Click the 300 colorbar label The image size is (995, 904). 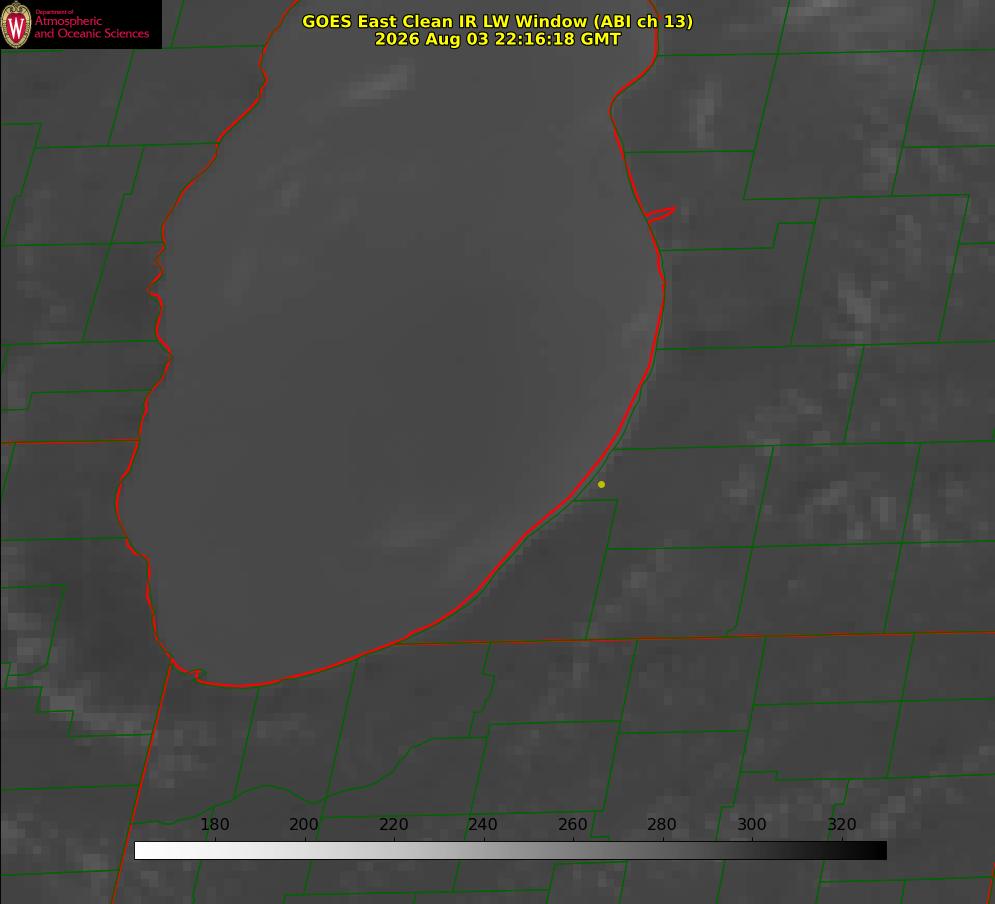(752, 824)
